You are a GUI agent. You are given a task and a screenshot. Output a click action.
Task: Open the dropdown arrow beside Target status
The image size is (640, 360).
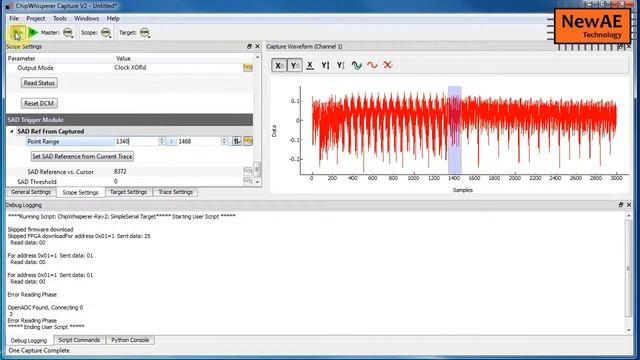149,37
